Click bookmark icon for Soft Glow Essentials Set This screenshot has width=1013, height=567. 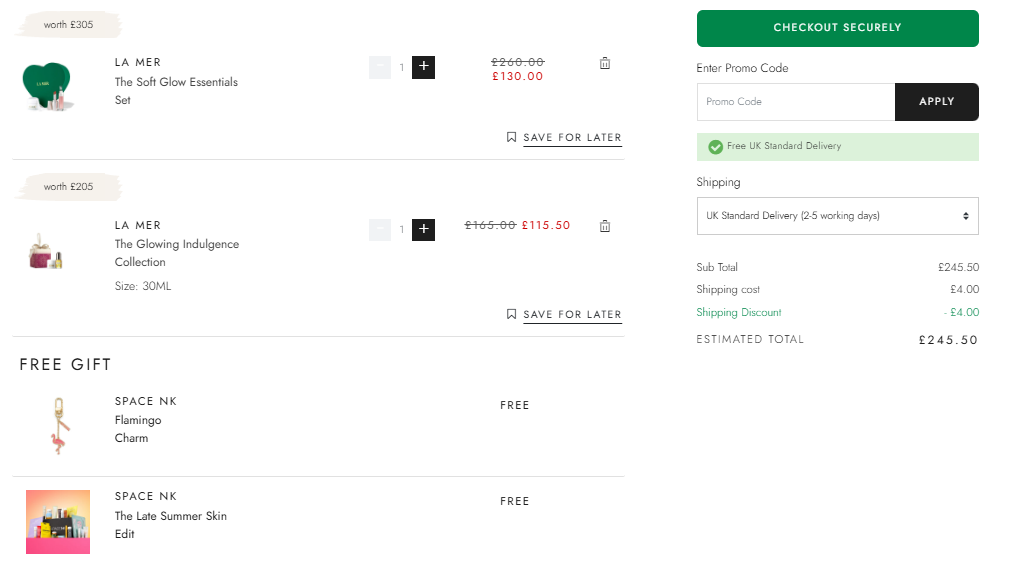tap(511, 137)
